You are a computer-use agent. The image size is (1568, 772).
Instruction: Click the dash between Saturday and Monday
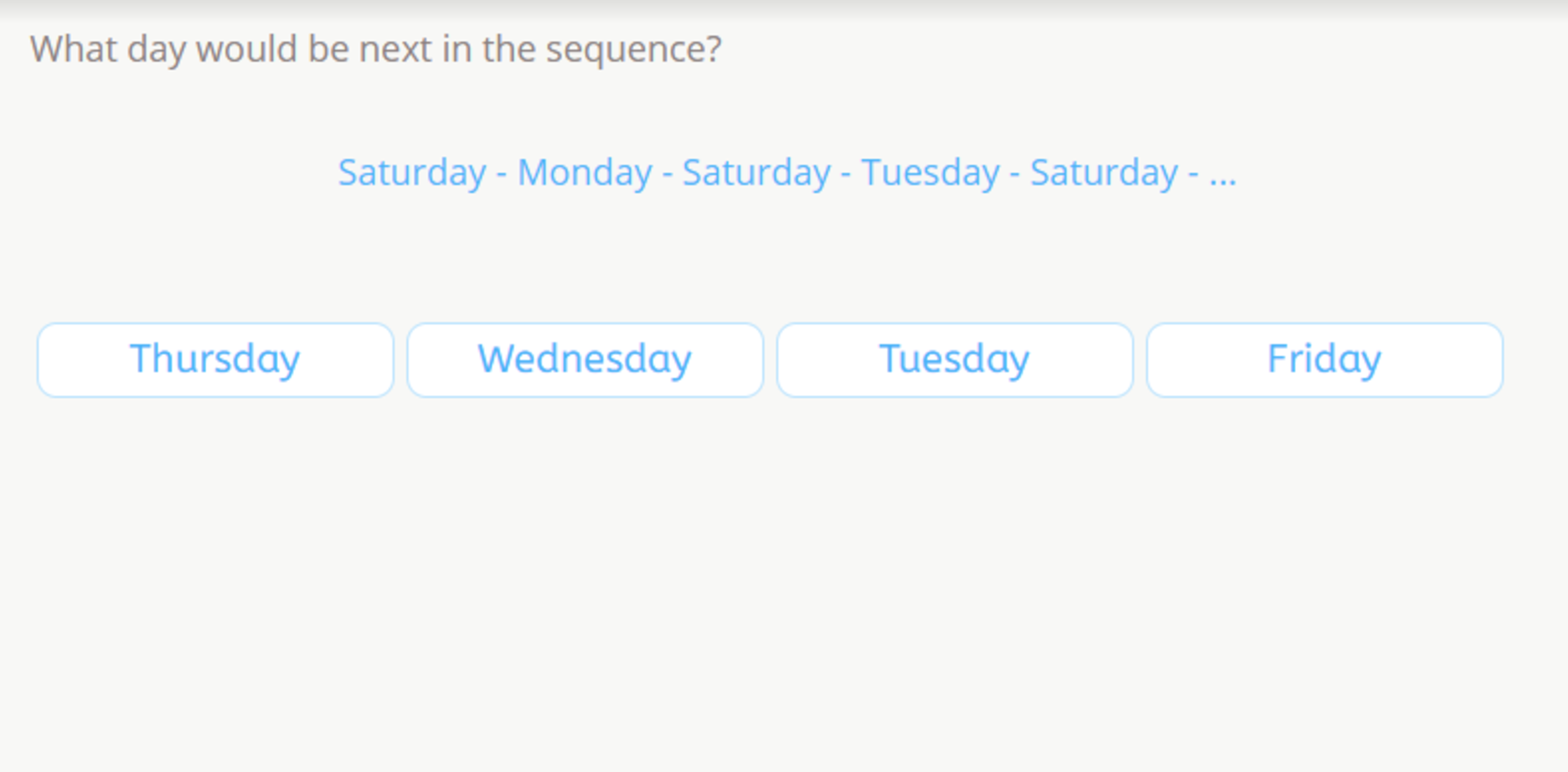[502, 173]
